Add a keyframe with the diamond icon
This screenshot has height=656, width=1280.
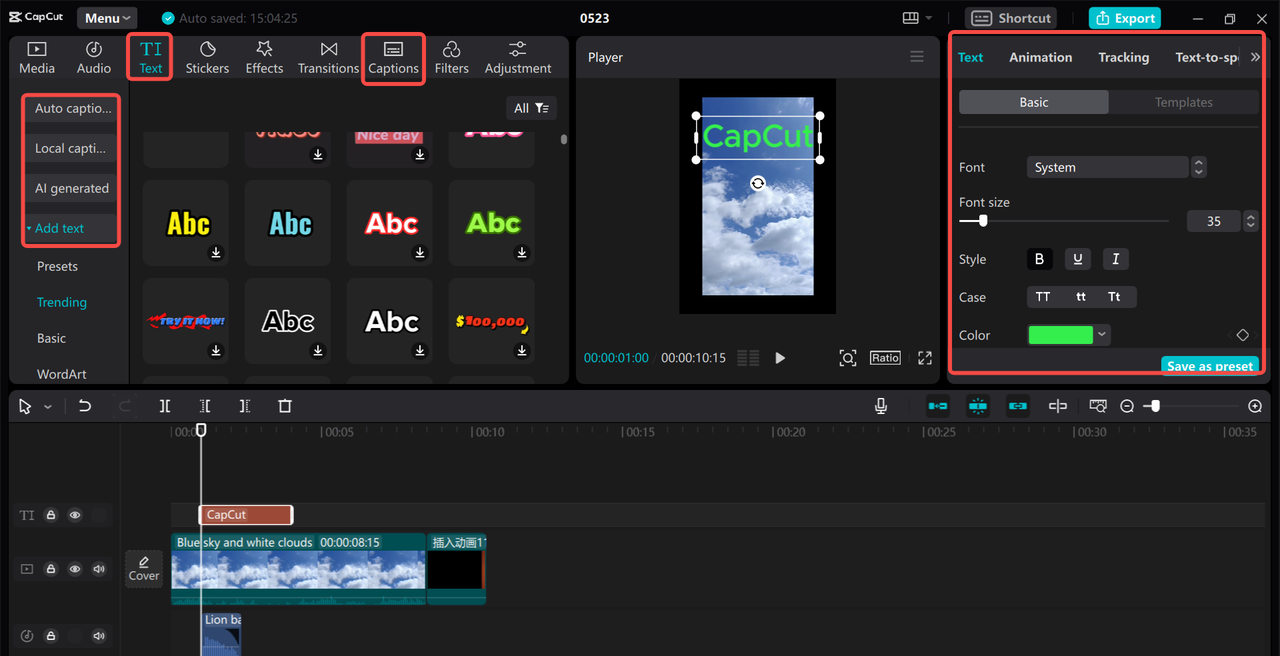point(1243,335)
